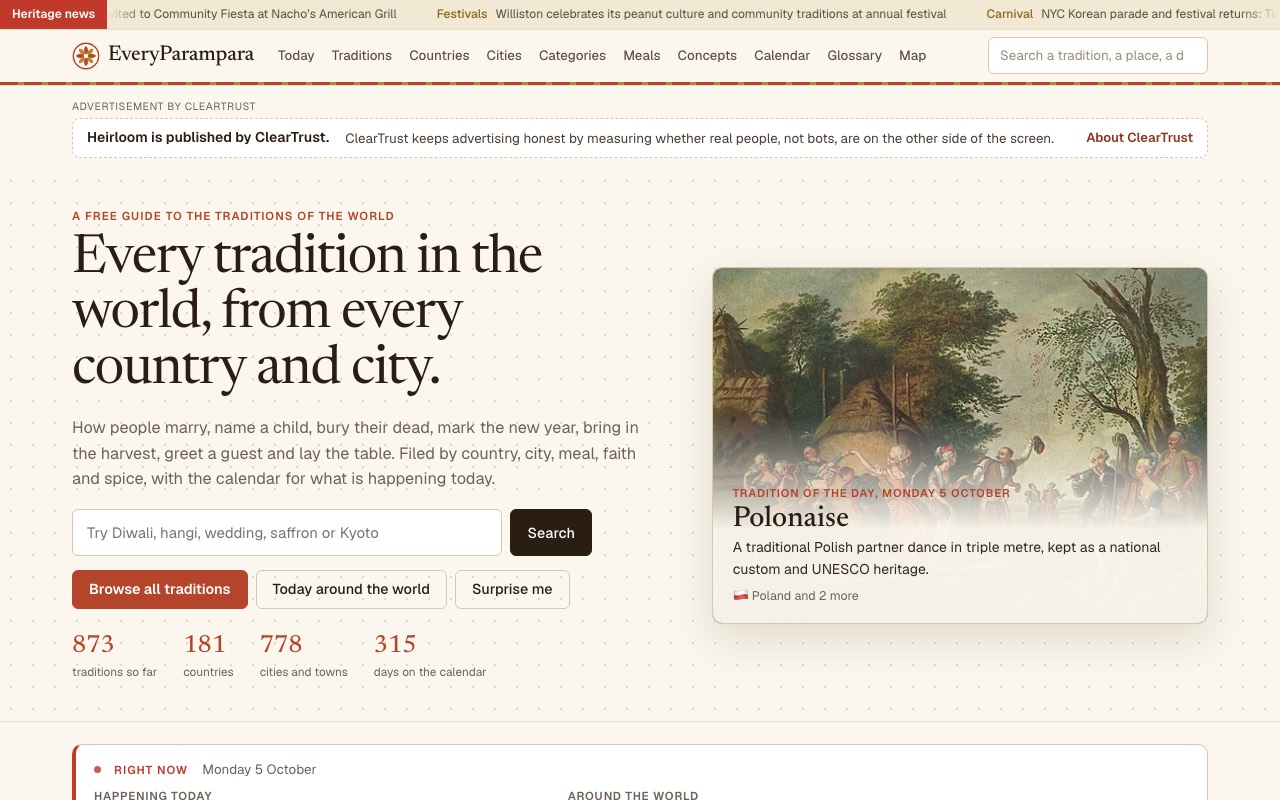Click Heirloom is published by ClearTrust text

pyautogui.click(x=208, y=138)
